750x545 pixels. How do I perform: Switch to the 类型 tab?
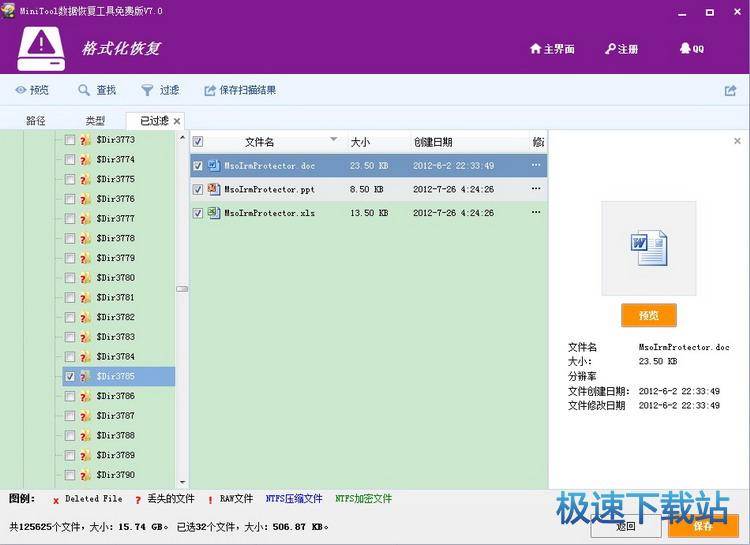tap(95, 121)
